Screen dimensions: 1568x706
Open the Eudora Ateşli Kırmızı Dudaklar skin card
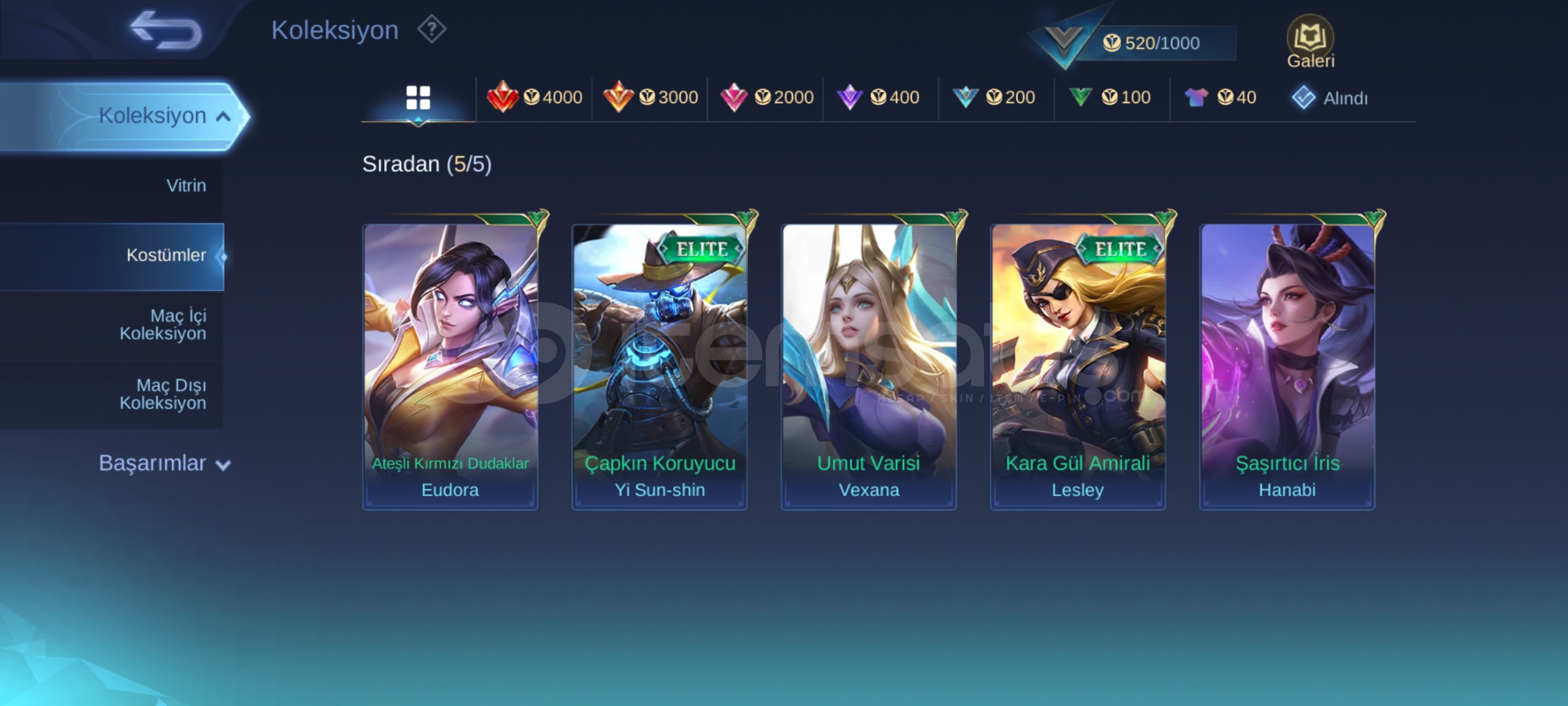[450, 366]
